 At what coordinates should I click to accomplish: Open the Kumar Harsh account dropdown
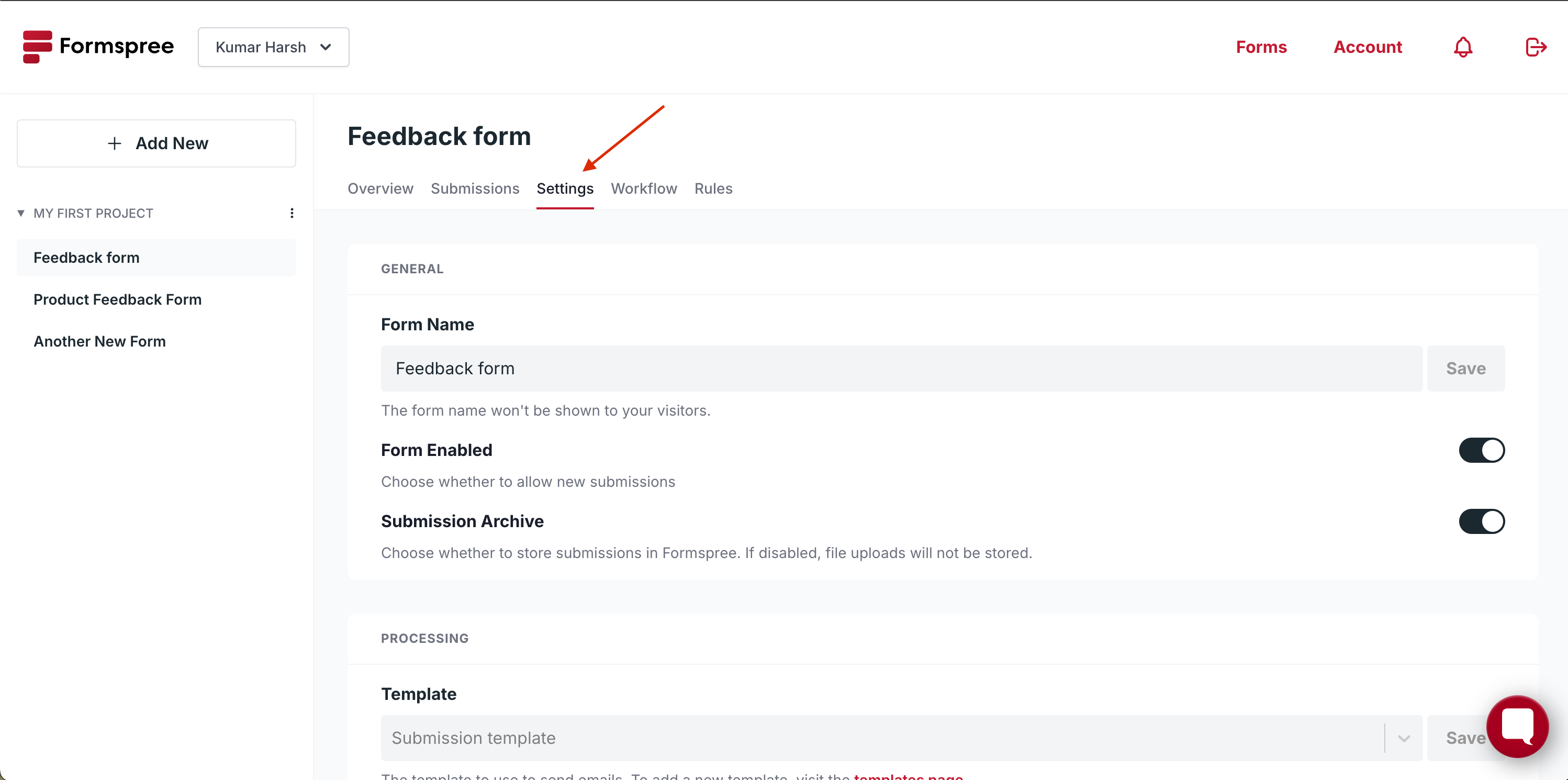[273, 47]
